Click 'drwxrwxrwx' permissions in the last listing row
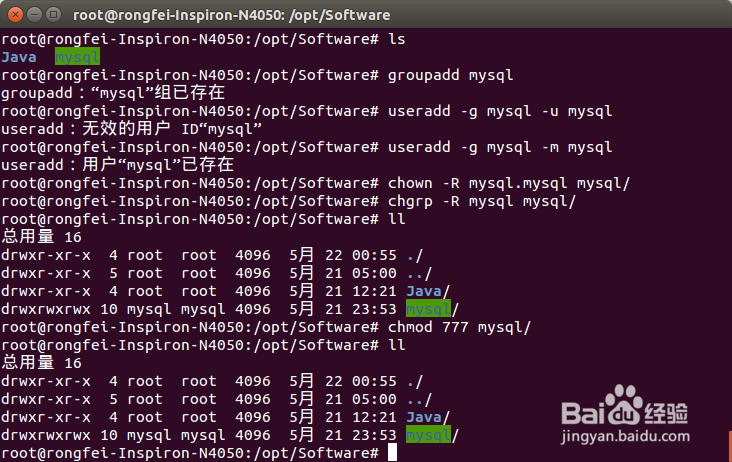Image resolution: width=732 pixels, height=462 pixels. click(46, 435)
